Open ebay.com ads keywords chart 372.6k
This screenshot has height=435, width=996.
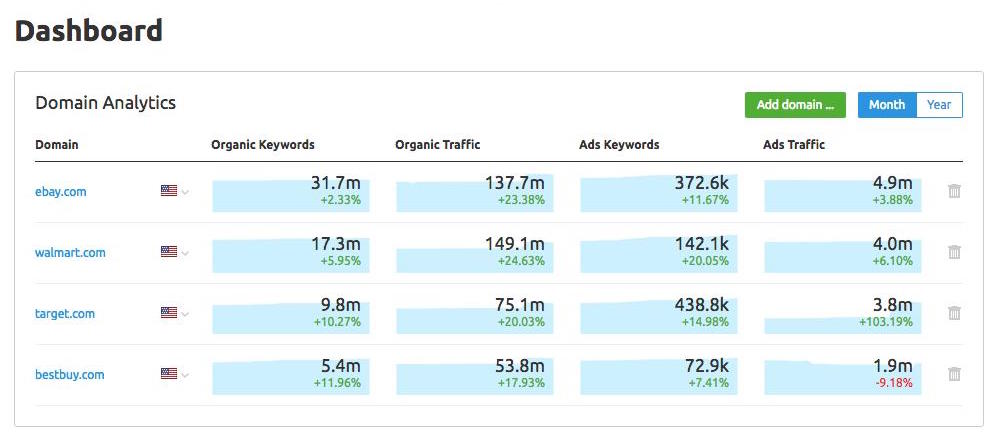pyautogui.click(x=659, y=193)
